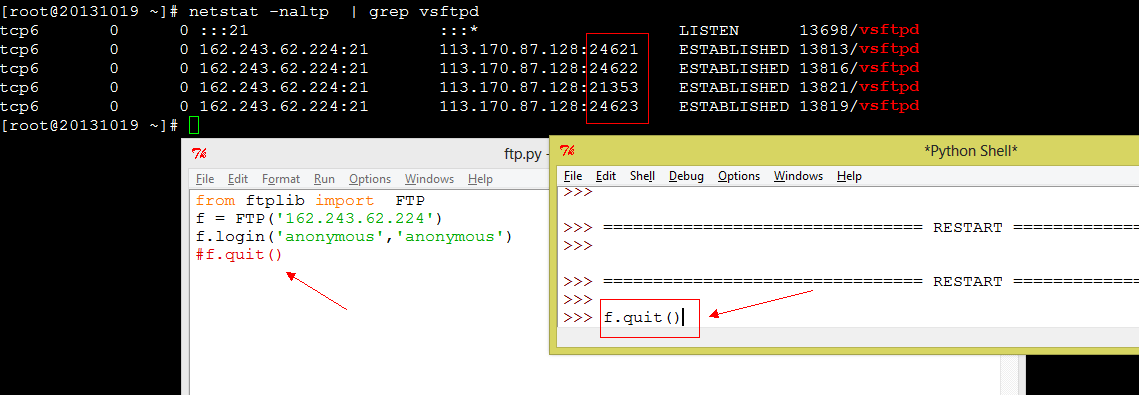Viewport: 1139px width, 395px height.
Task: Click the *Python Shell* window title
Action: [970, 150]
